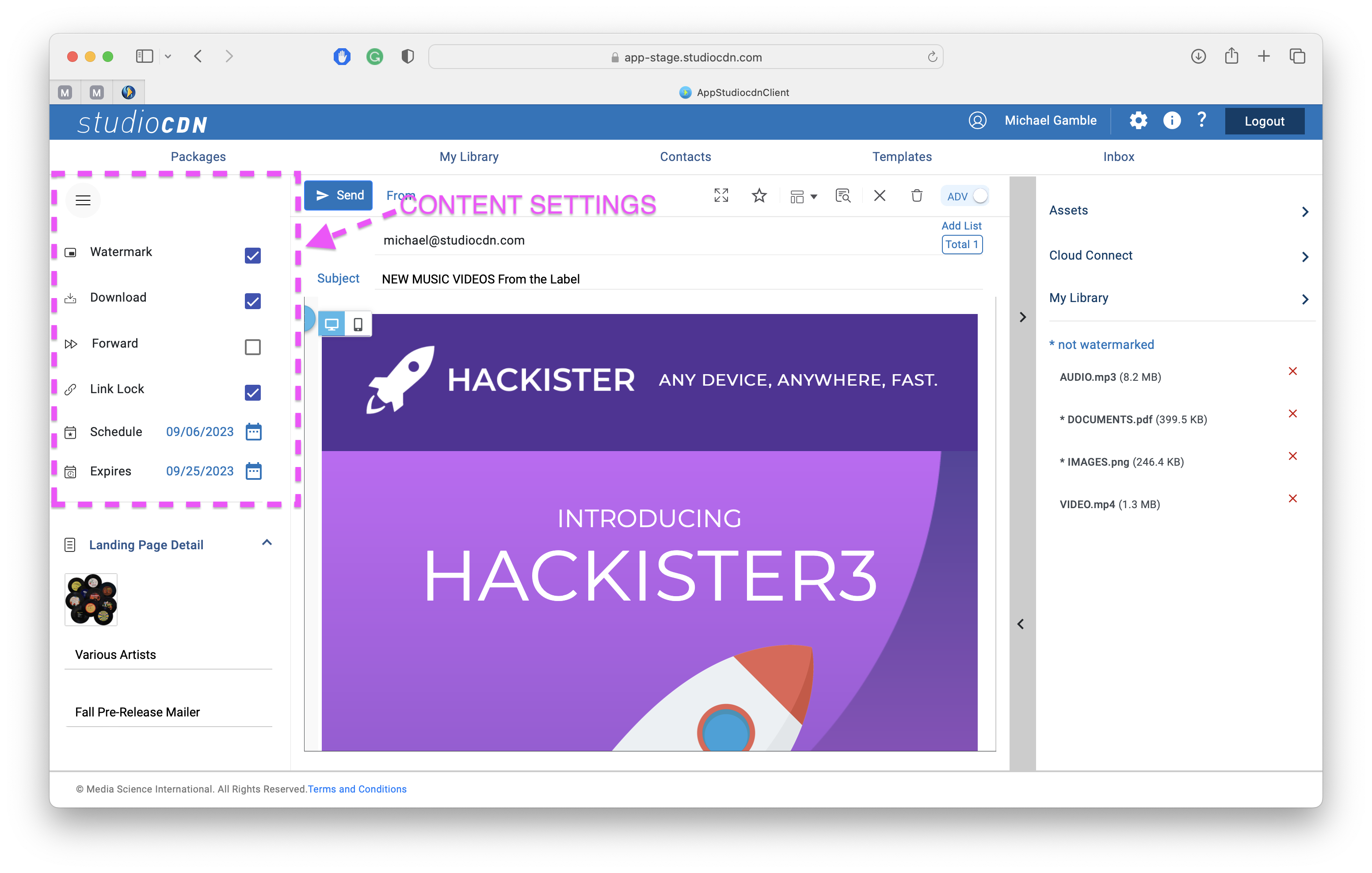Toggle Safari sidebar icon
The height and width of the screenshot is (873, 1372).
[145, 56]
